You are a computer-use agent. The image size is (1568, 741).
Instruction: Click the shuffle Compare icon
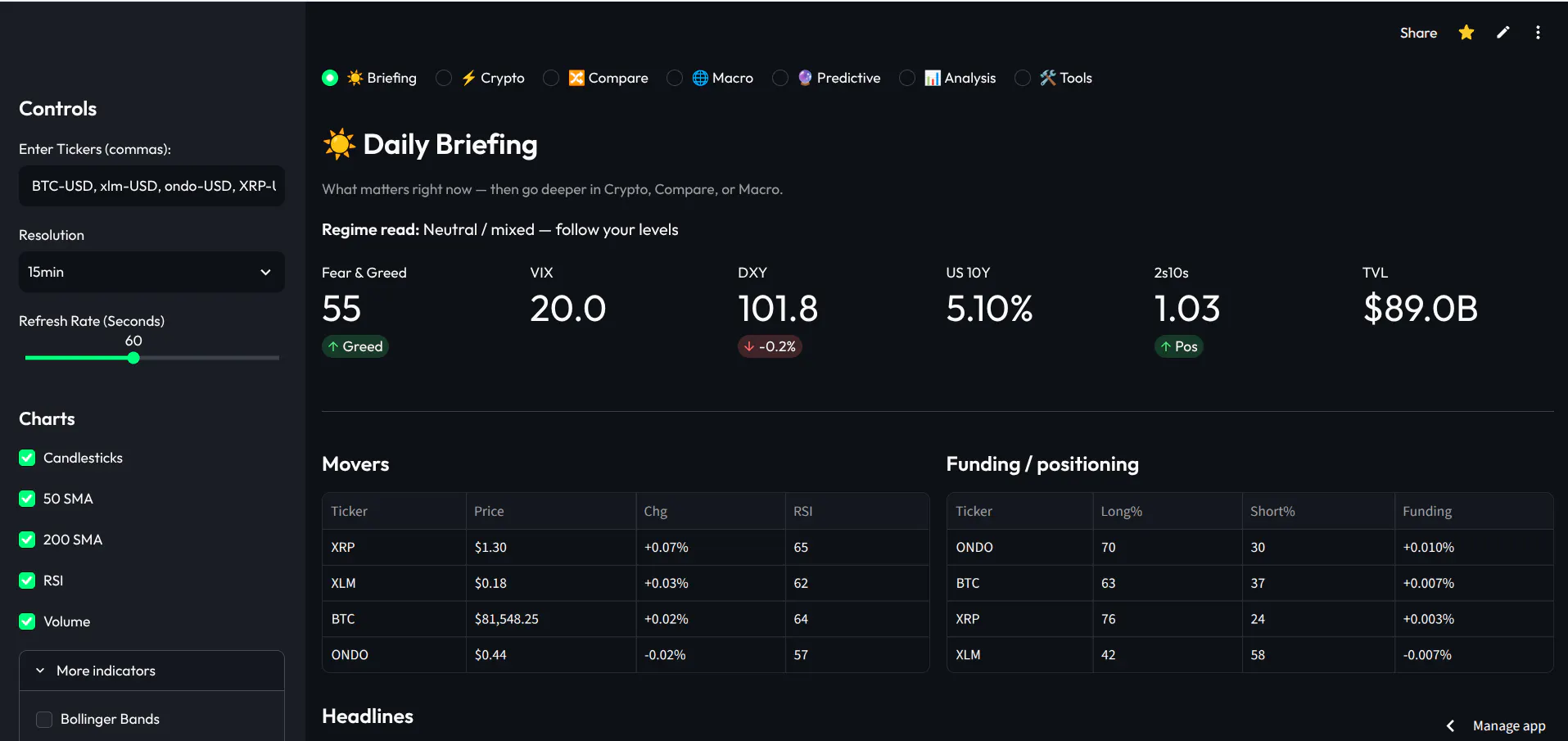point(576,78)
